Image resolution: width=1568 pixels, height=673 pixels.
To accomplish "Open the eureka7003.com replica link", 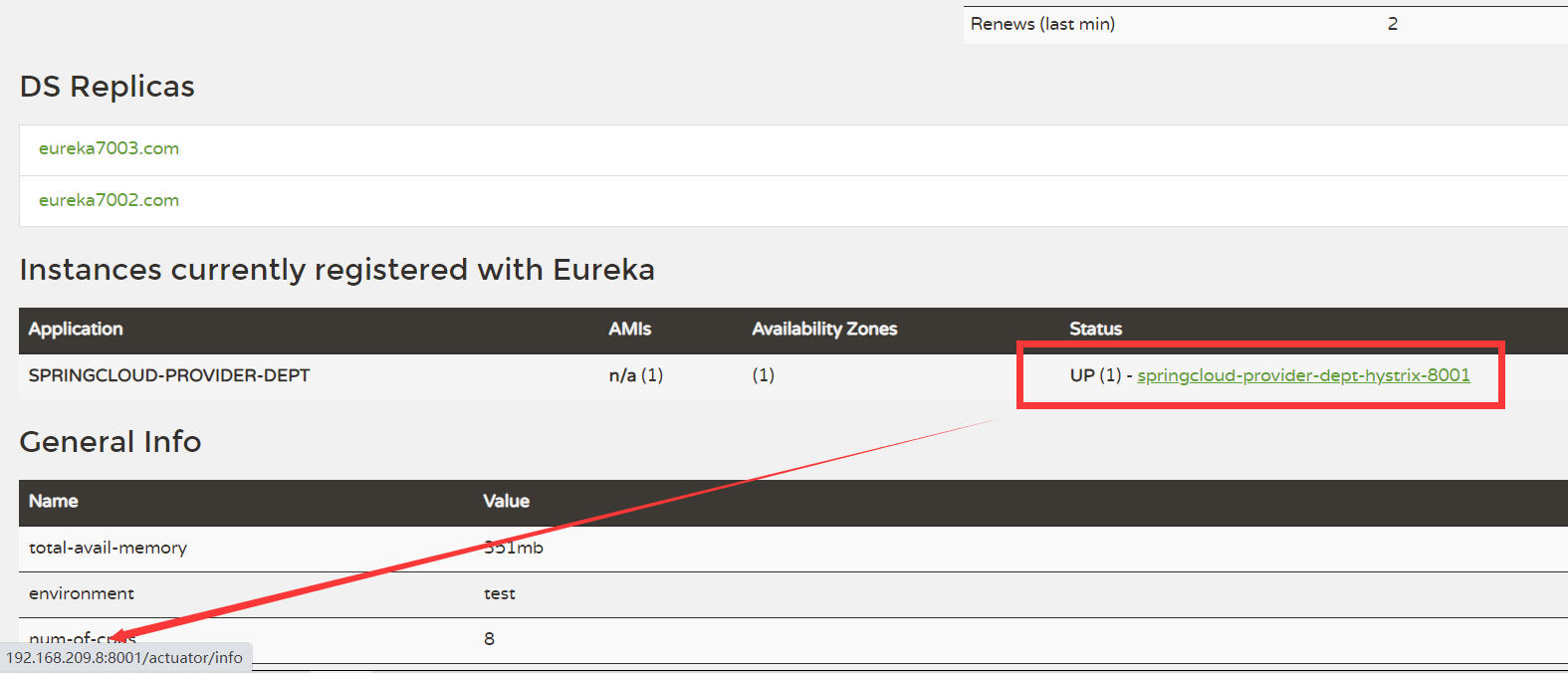I will (x=109, y=148).
